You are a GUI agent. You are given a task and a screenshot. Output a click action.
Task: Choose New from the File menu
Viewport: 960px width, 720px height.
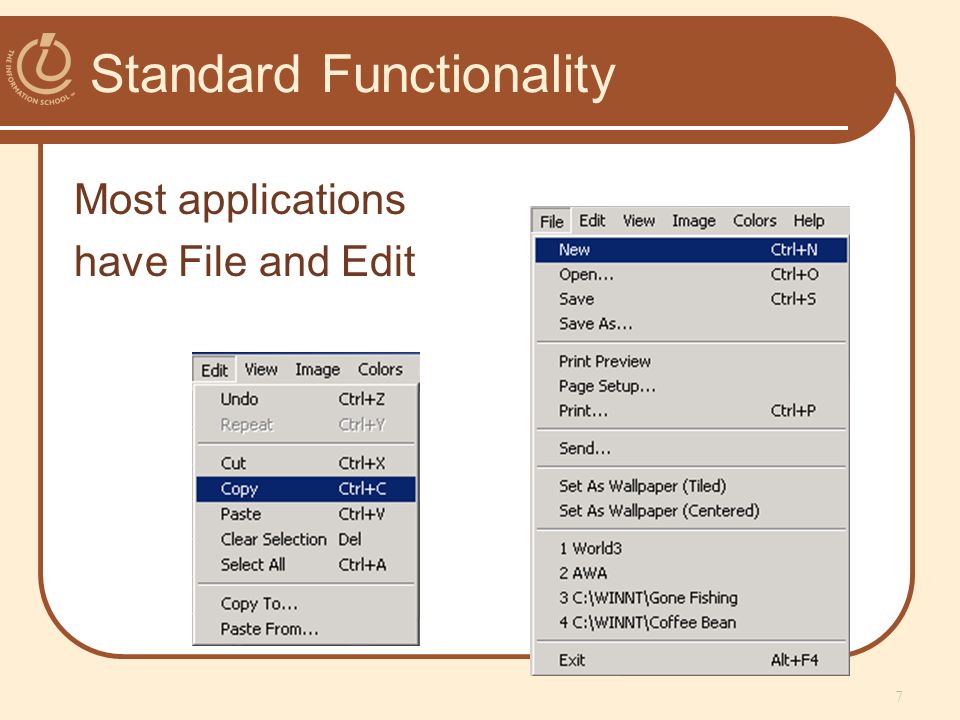tap(691, 250)
